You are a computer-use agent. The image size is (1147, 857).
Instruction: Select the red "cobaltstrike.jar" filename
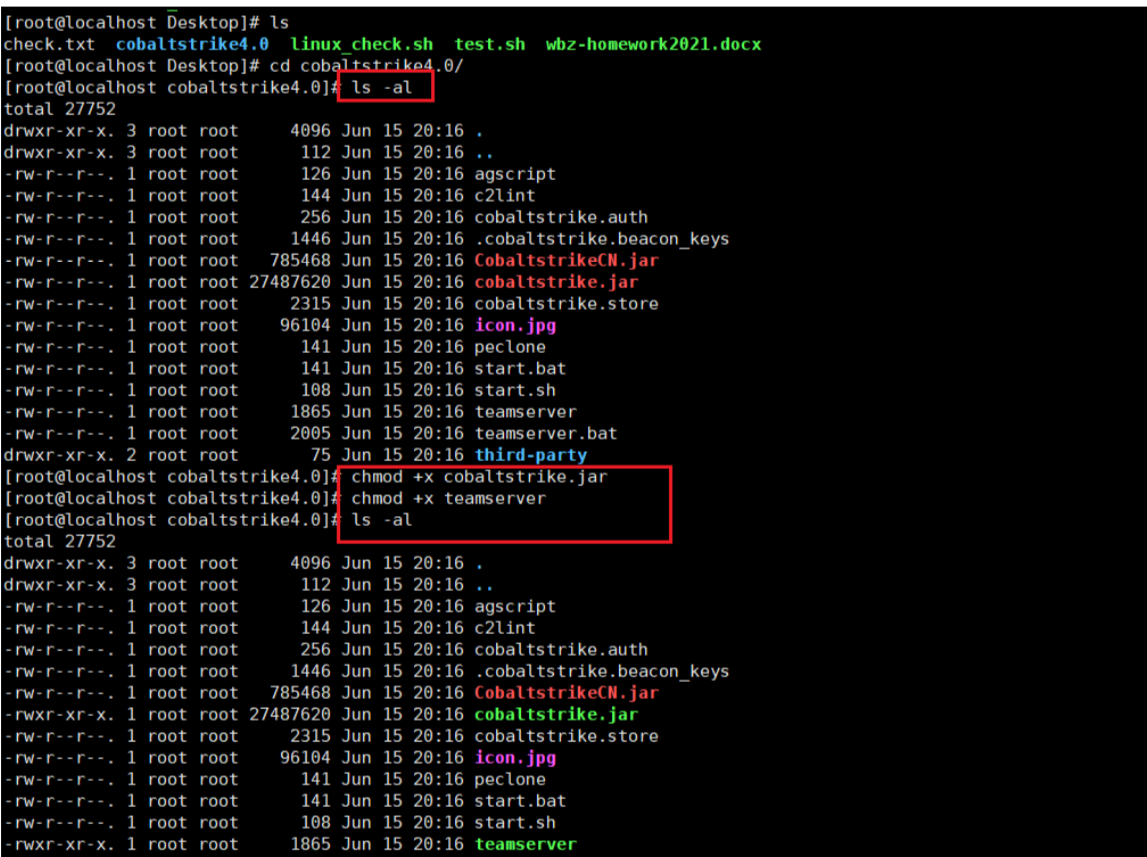(556, 282)
